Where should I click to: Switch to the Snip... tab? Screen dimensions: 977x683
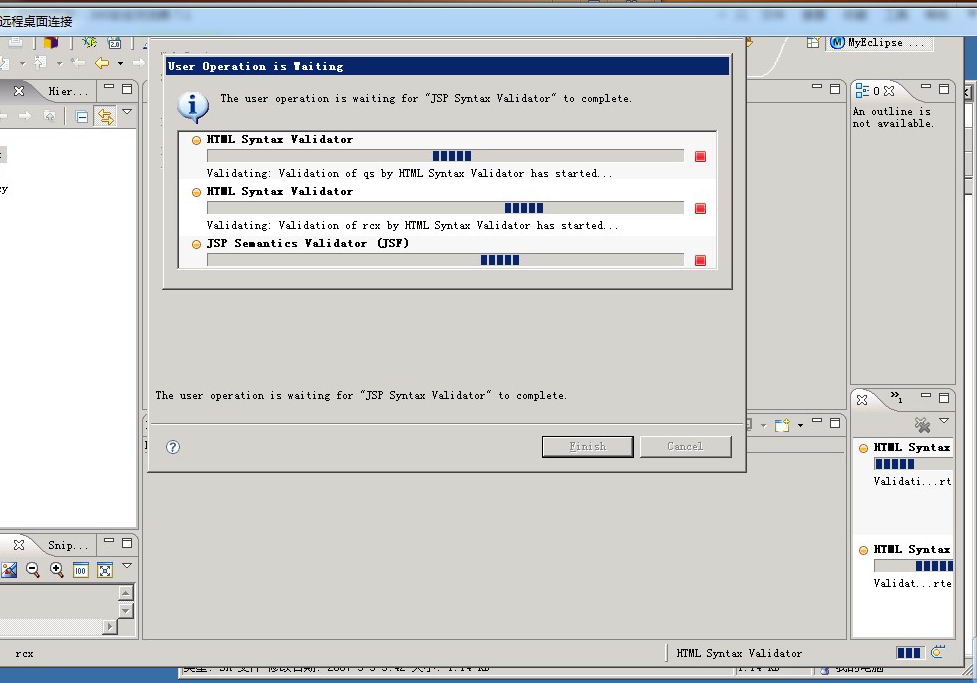68,545
